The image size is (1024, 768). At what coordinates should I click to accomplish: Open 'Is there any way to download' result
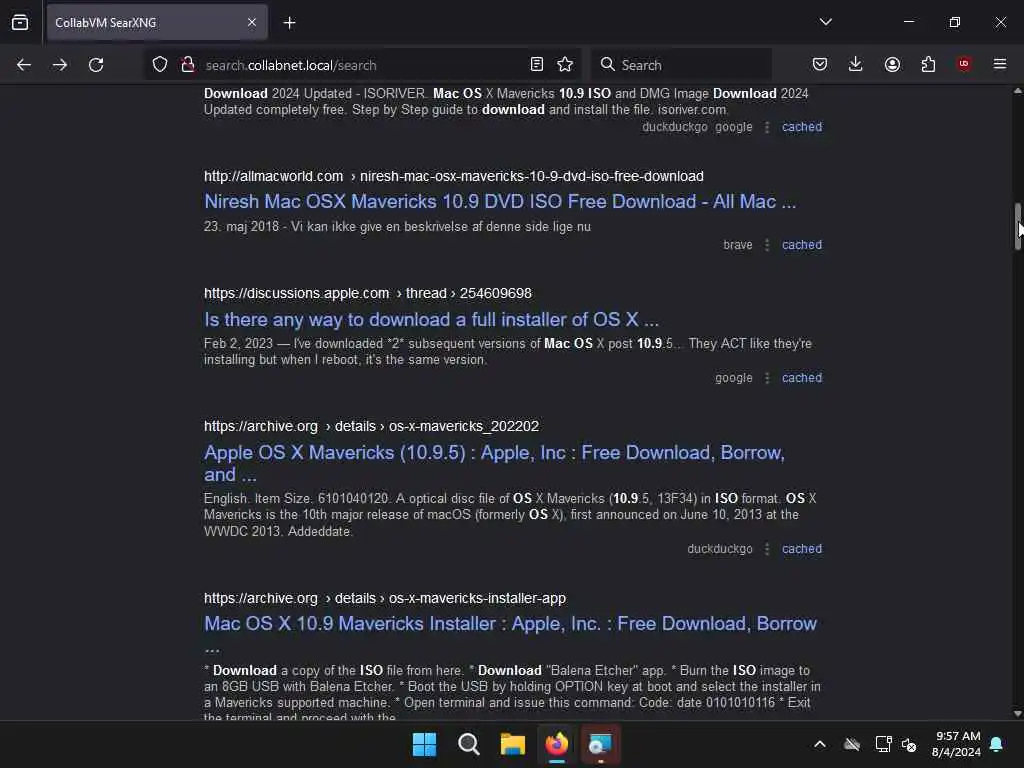pyautogui.click(x=431, y=319)
